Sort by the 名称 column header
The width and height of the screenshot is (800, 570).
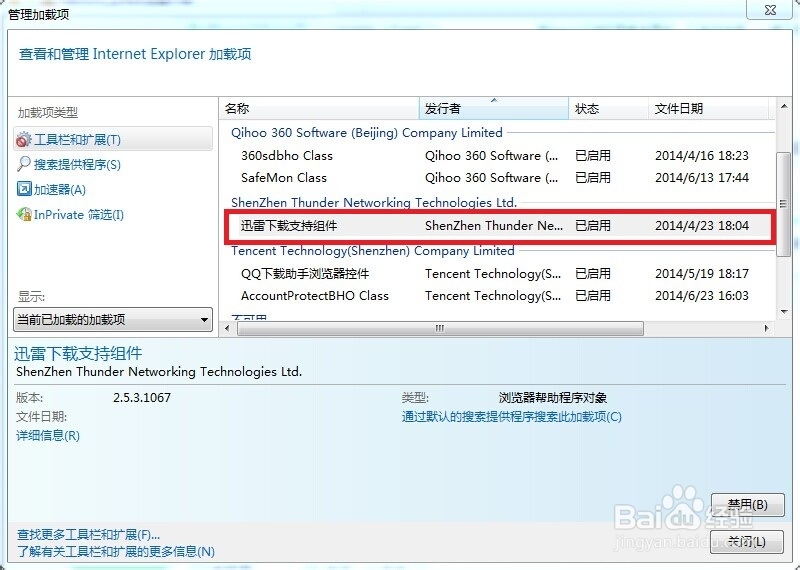click(x=319, y=108)
